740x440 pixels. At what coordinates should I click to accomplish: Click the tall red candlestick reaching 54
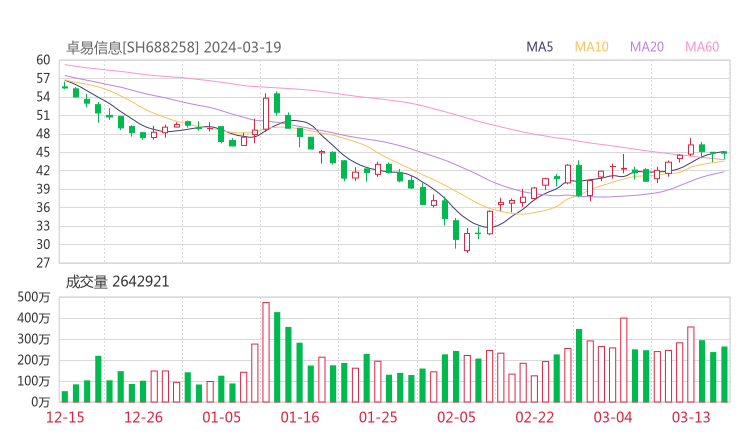point(266,113)
